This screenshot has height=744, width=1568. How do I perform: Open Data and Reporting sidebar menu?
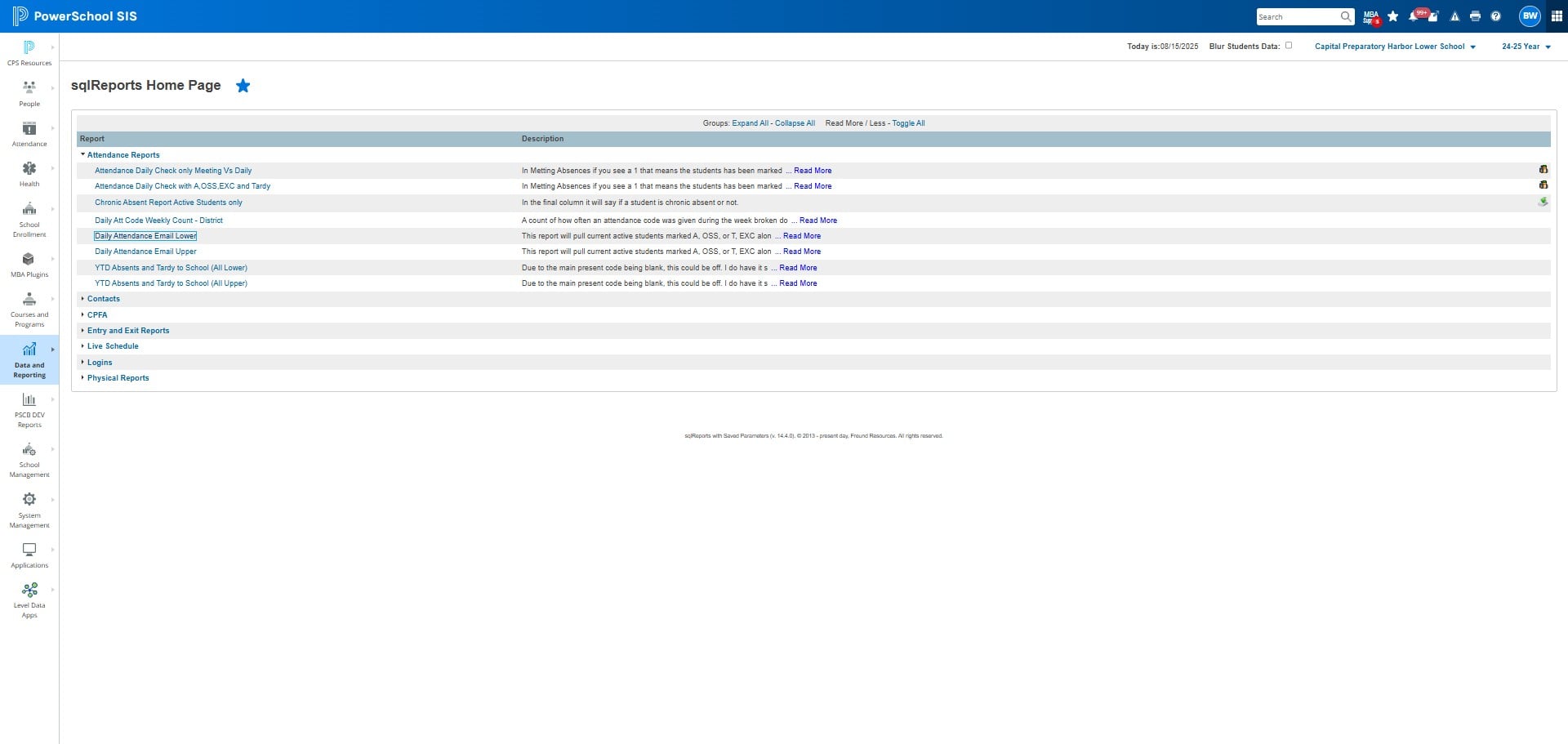tap(29, 359)
